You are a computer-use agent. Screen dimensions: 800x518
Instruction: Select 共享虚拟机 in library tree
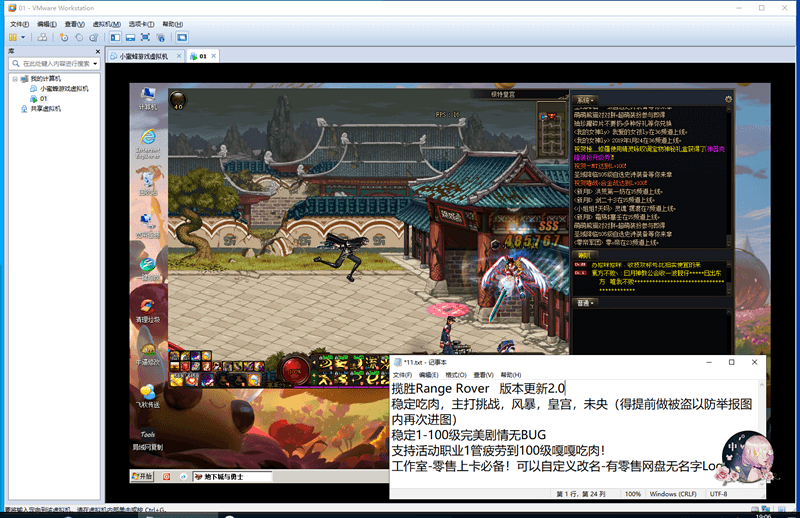(41, 109)
